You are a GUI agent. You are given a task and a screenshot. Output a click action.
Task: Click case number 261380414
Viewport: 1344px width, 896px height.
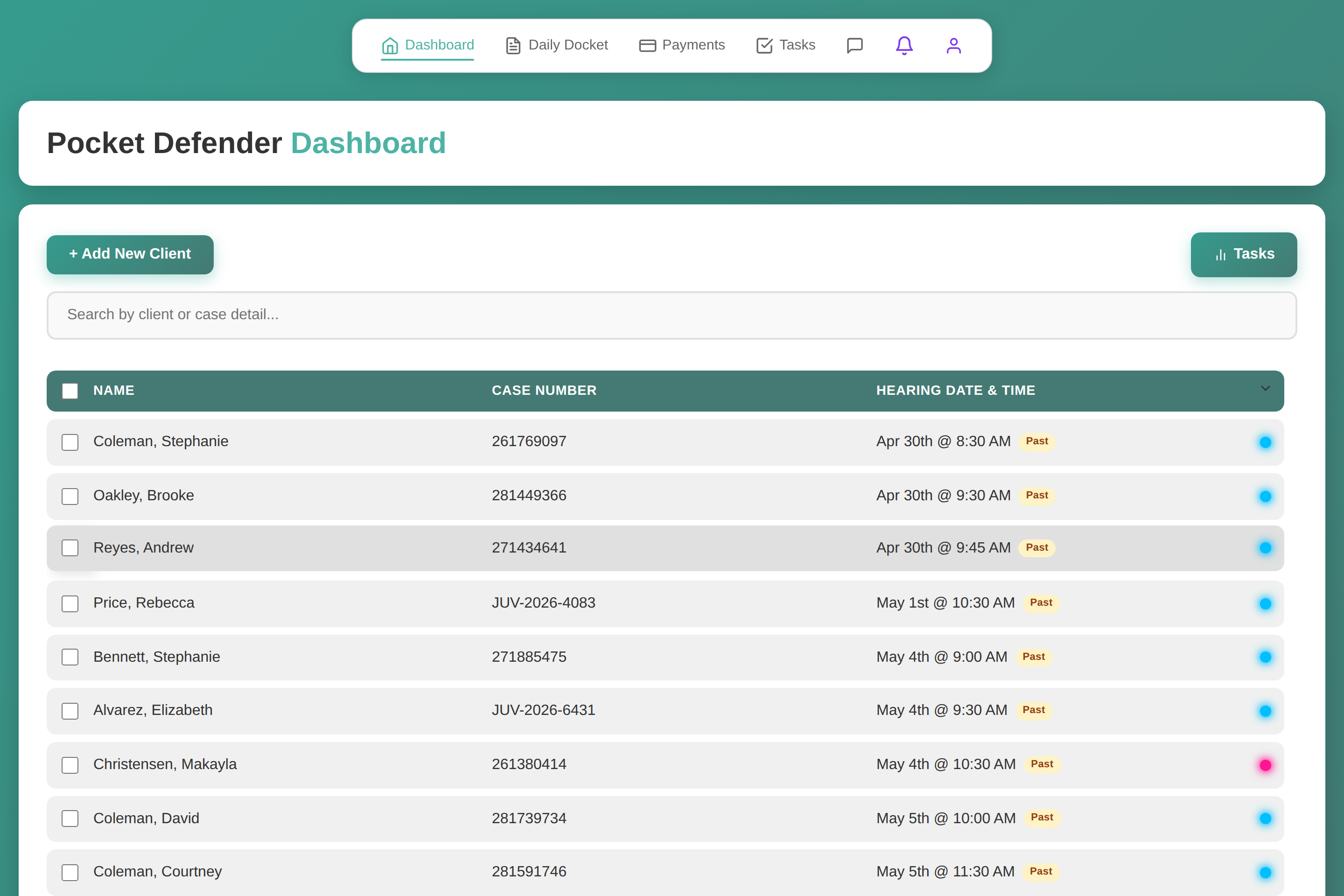point(529,764)
